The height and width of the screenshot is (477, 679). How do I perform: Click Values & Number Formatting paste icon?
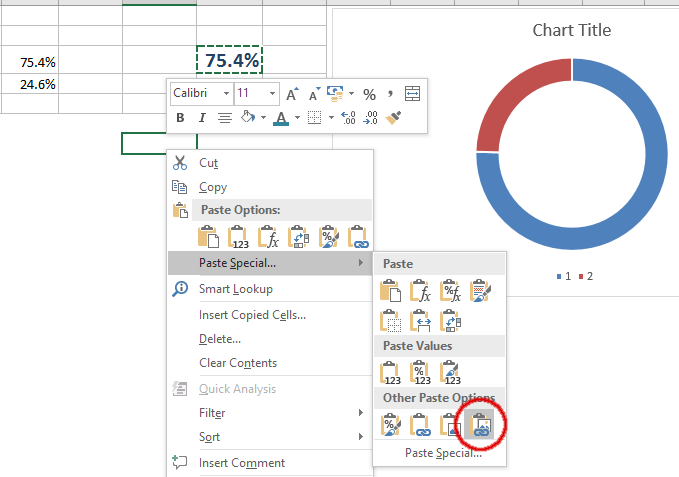click(421, 373)
